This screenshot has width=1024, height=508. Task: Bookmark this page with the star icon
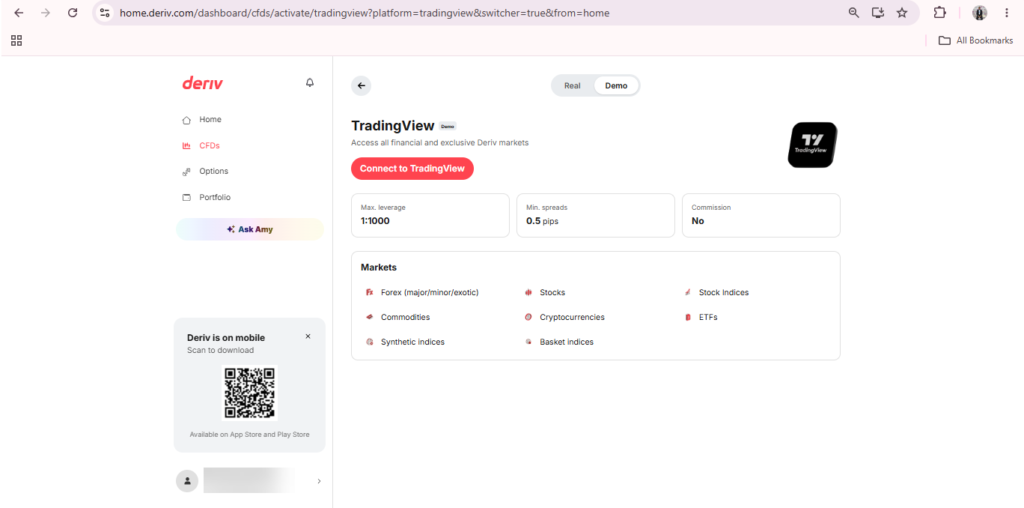[x=902, y=12]
